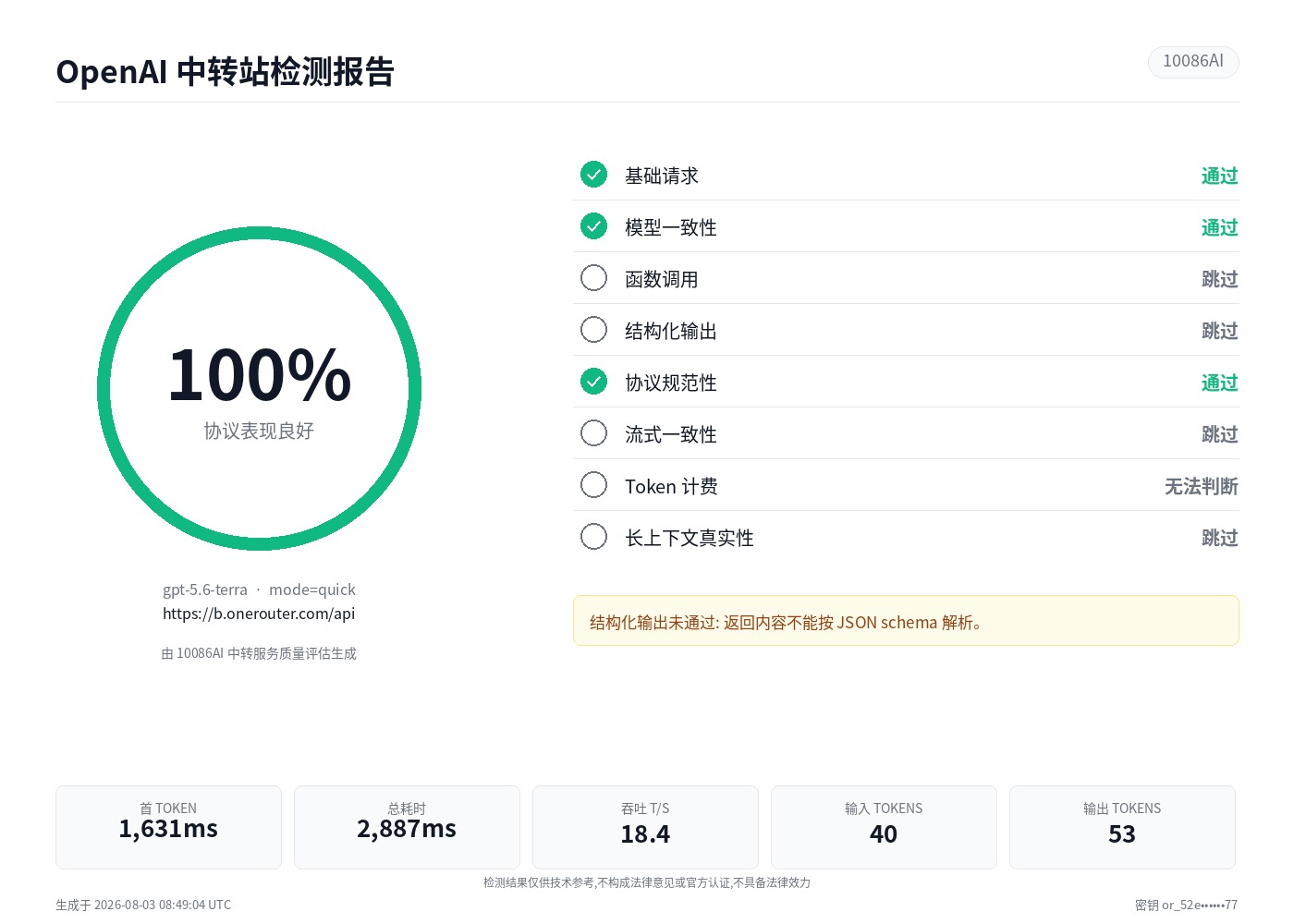This screenshot has height=924, width=1294.
Task: Click the empty circle icon beside 函数调用
Action: [x=593, y=278]
